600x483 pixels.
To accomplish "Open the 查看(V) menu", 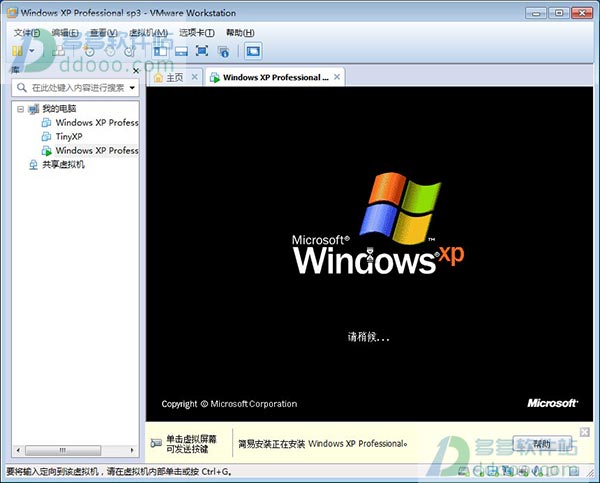I will [104, 33].
